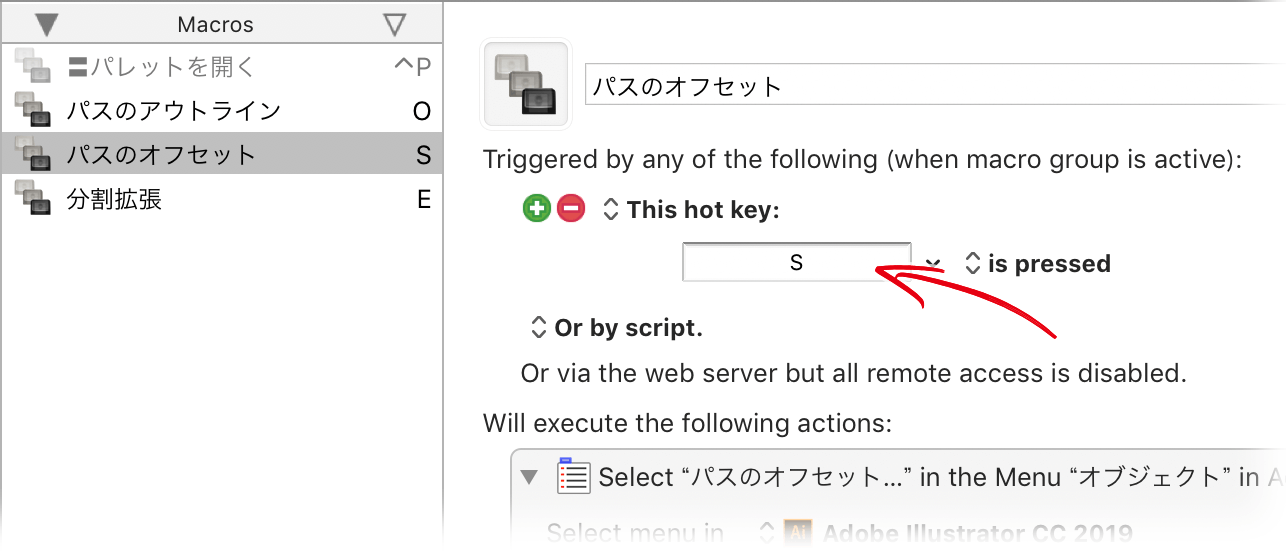Screen dimensions: 1286x551
Task: Click the パスのアウトライン macro icon
Action: [x=33, y=110]
